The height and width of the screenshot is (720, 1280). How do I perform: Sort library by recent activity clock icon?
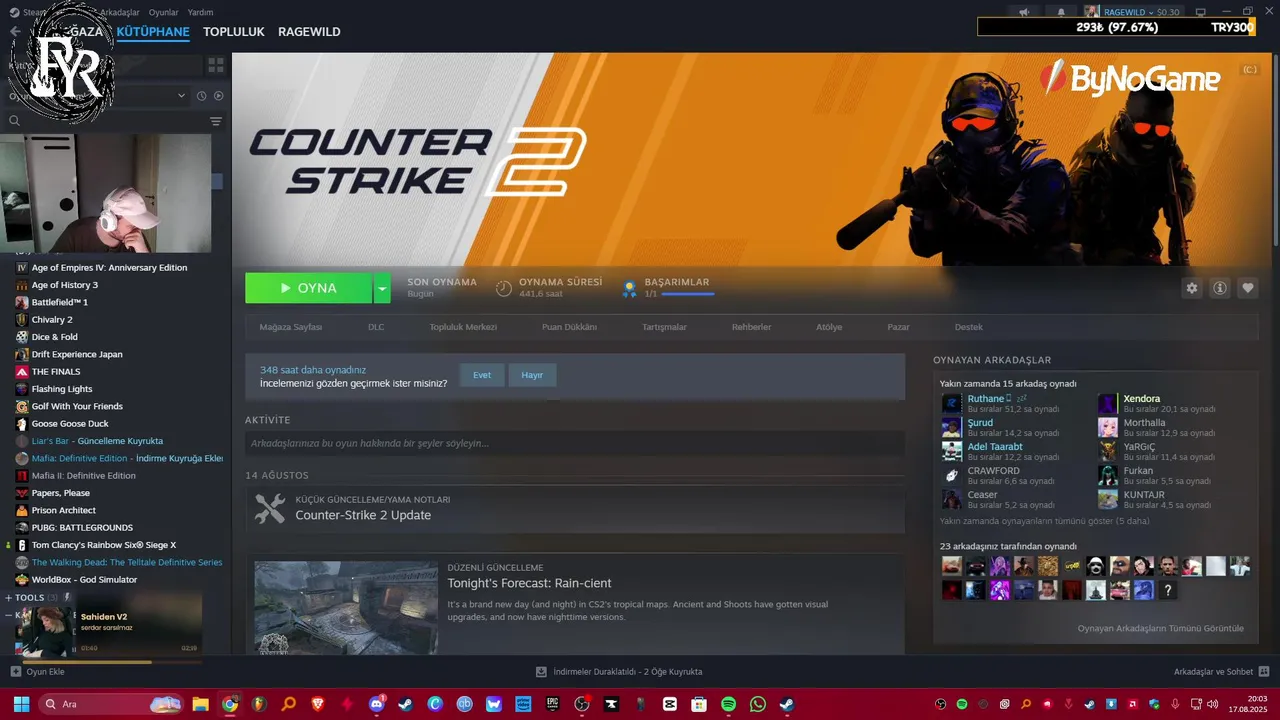click(x=201, y=96)
